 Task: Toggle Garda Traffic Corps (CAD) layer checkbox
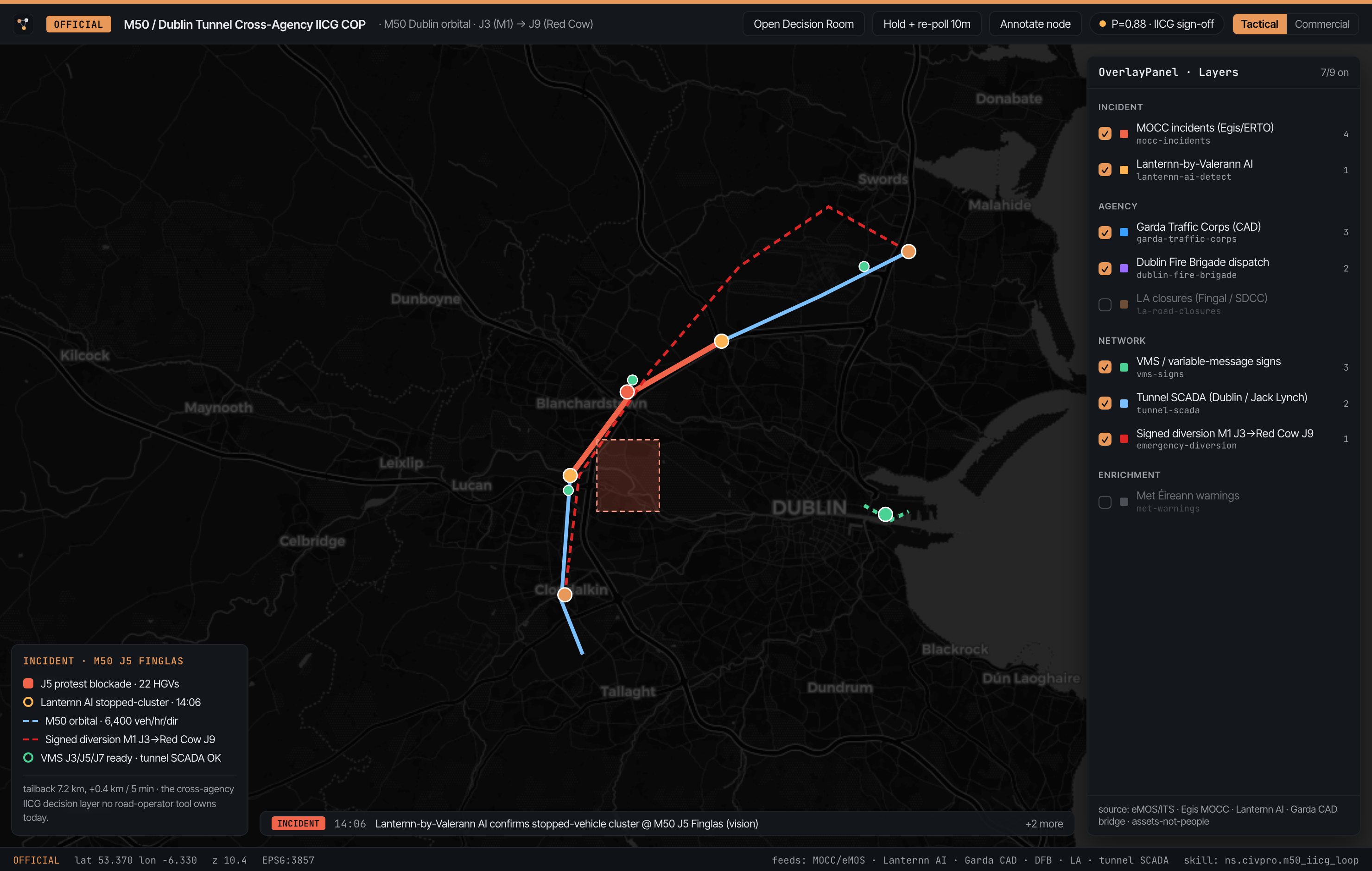click(x=1105, y=233)
